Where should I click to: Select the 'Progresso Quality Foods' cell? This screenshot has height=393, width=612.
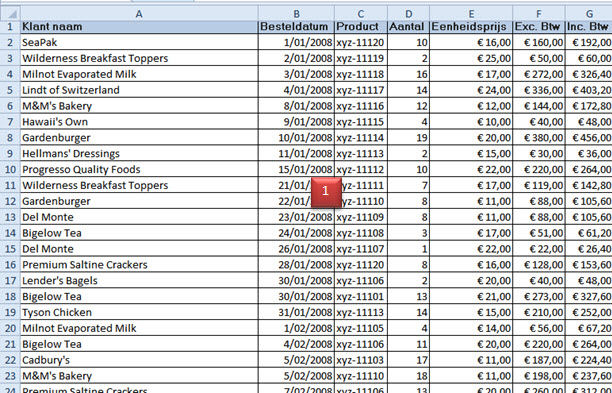pyautogui.click(x=139, y=169)
